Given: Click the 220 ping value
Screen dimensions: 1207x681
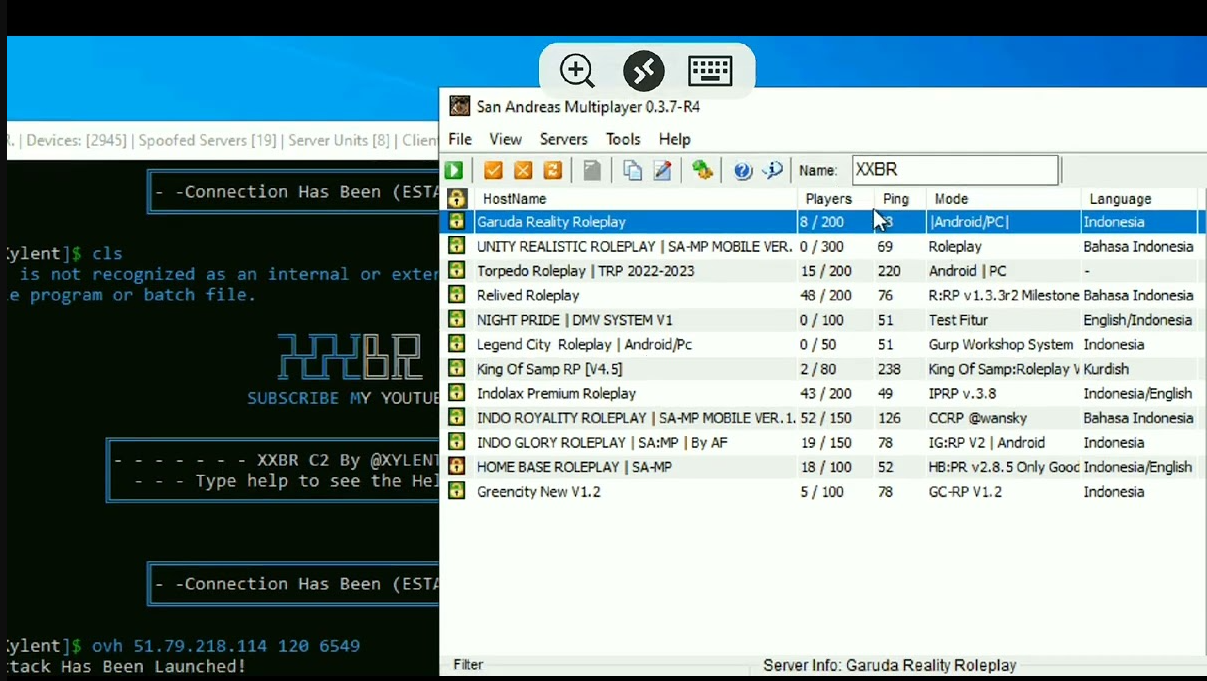Looking at the screenshot, I should point(889,271).
